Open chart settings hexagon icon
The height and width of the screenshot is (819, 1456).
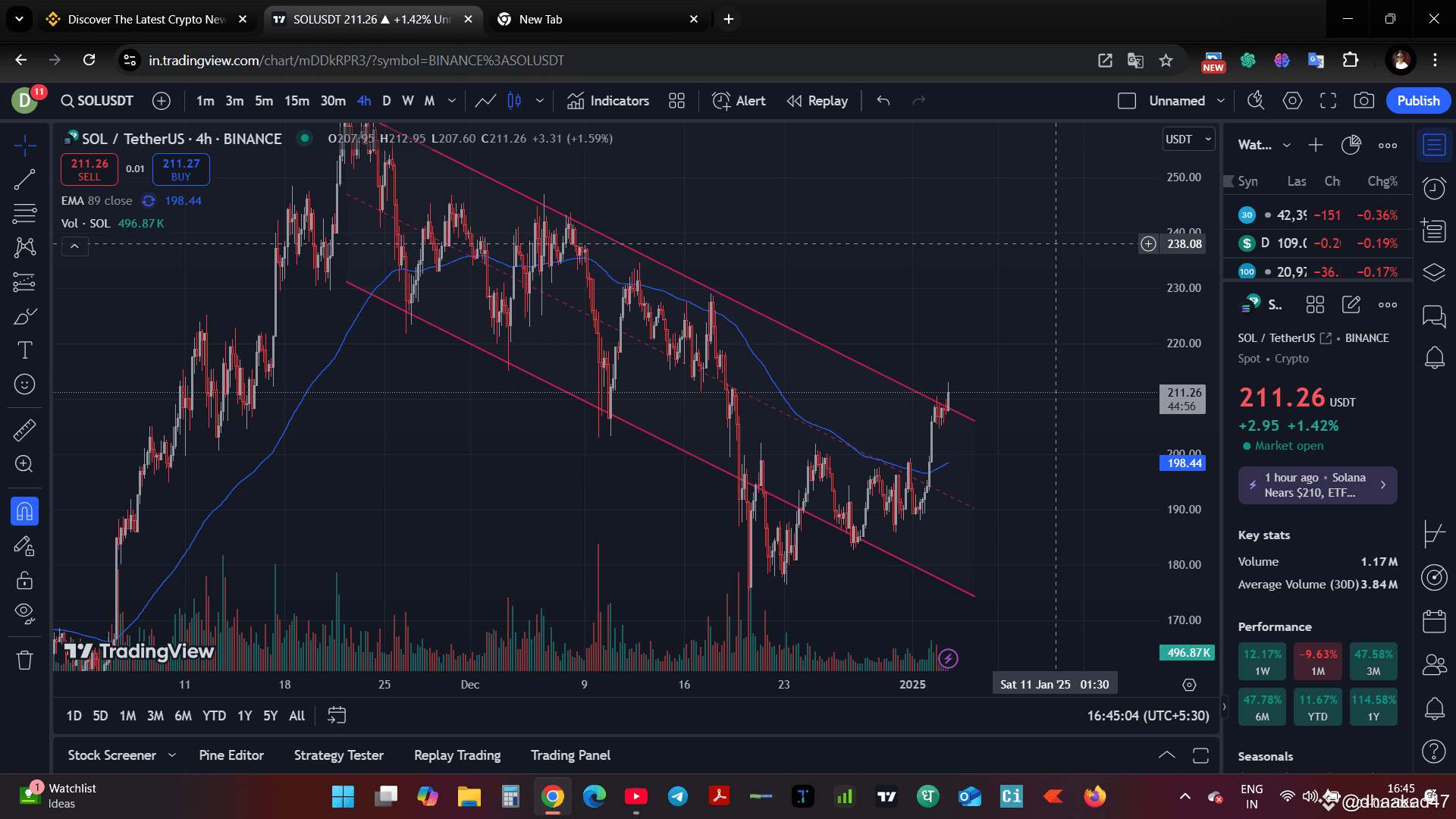pyautogui.click(x=1293, y=101)
